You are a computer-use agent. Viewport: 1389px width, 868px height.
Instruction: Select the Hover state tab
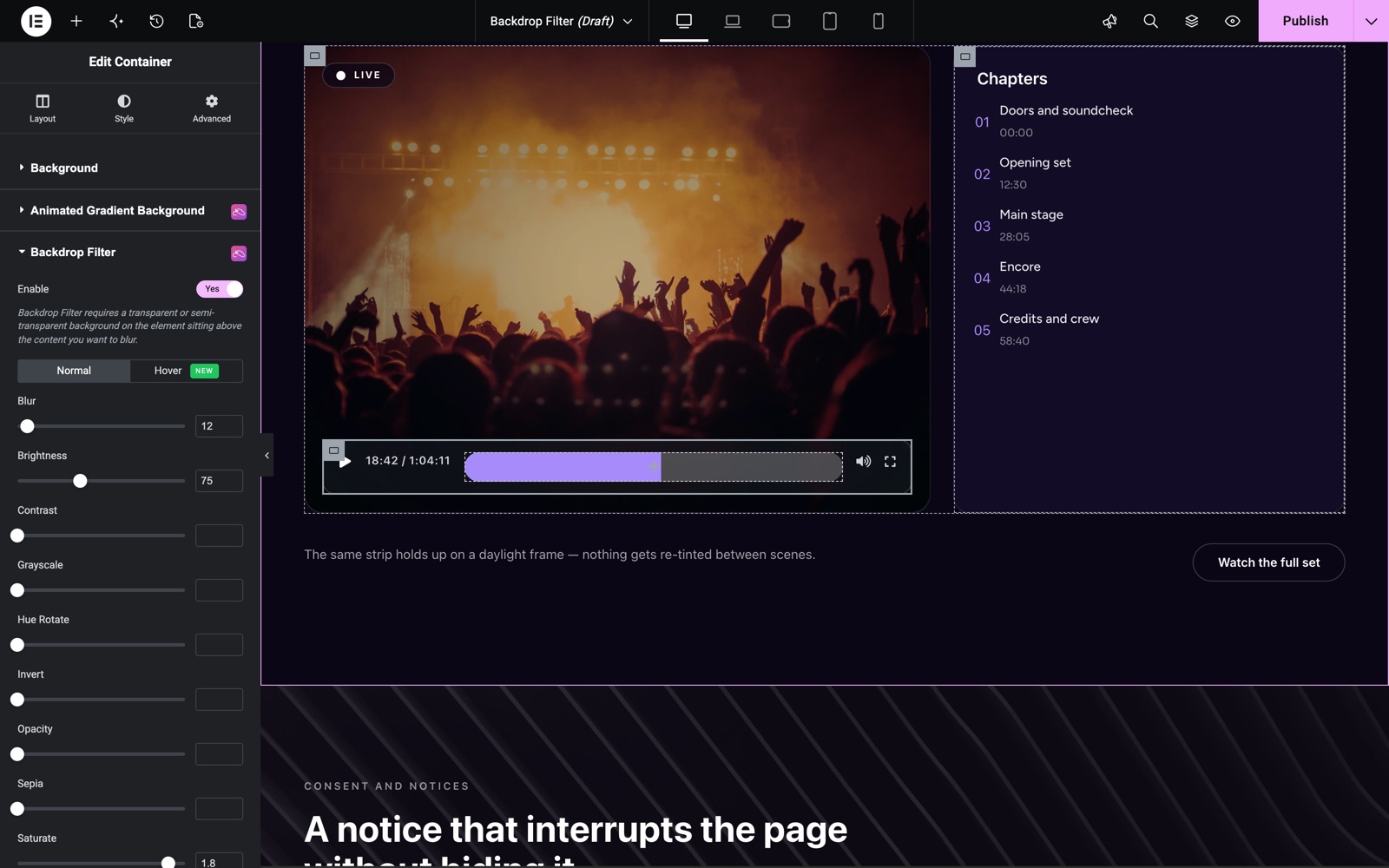(x=186, y=371)
